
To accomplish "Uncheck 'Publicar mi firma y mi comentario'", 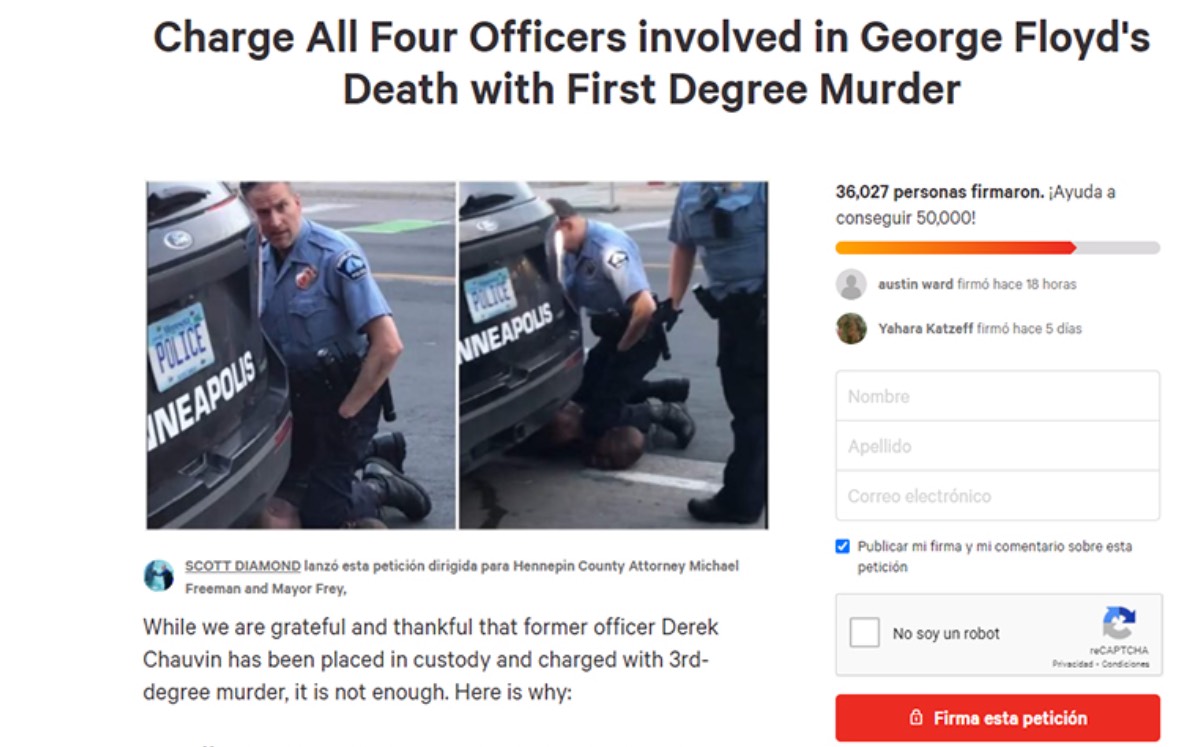I will [x=842, y=547].
